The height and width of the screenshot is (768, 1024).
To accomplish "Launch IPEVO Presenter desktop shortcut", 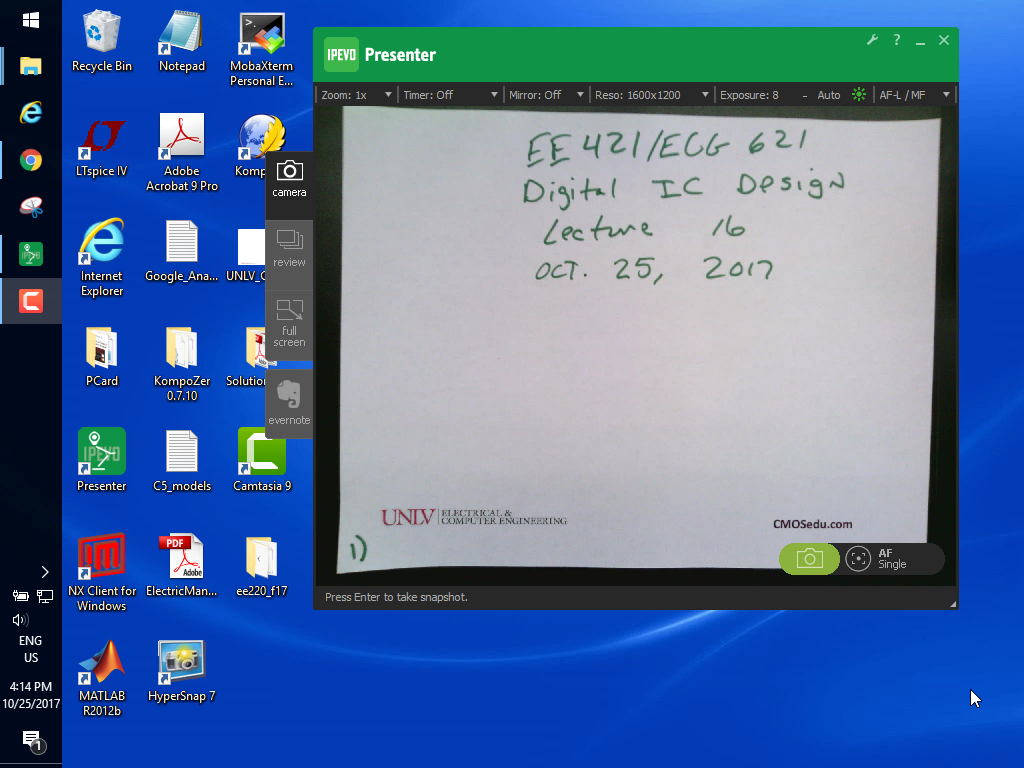I will tap(102, 460).
